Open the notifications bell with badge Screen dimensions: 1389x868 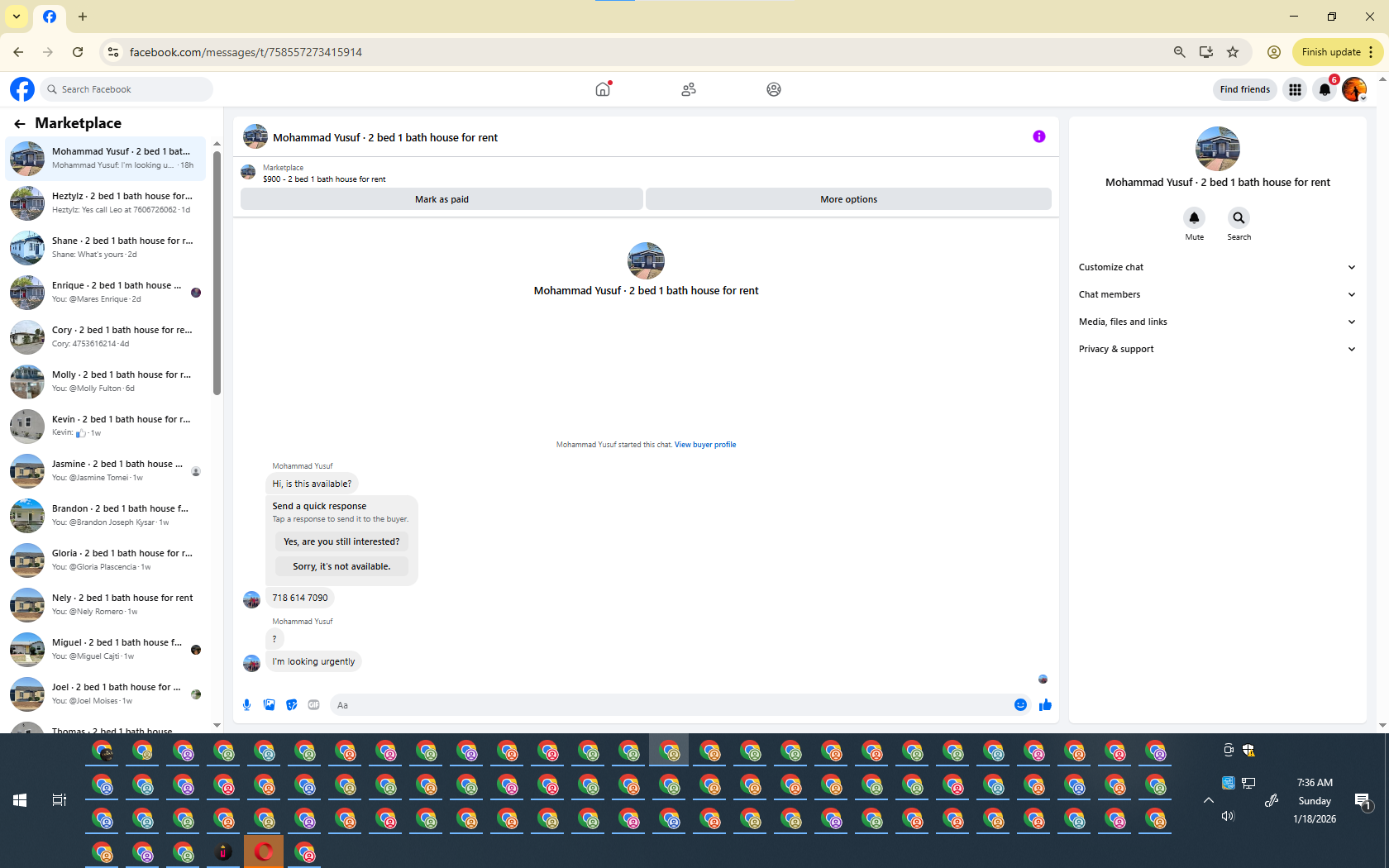click(x=1325, y=89)
